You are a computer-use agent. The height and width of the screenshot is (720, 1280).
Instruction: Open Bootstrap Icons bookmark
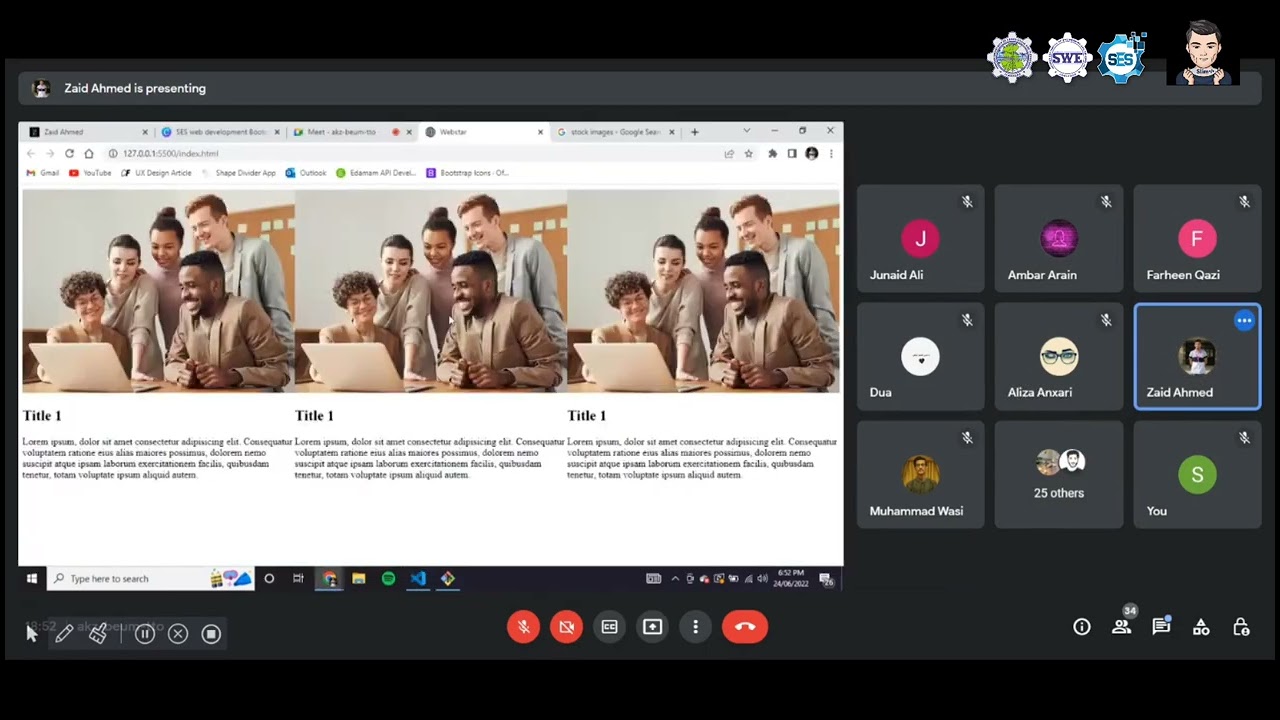pyautogui.click(x=468, y=173)
